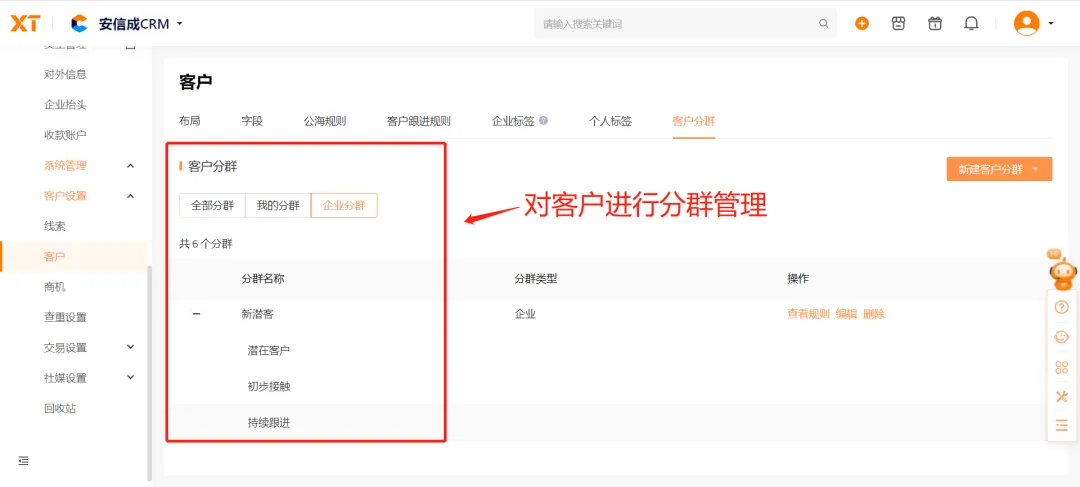
Task: Switch to the 个人标签 tab
Action: (x=610, y=121)
